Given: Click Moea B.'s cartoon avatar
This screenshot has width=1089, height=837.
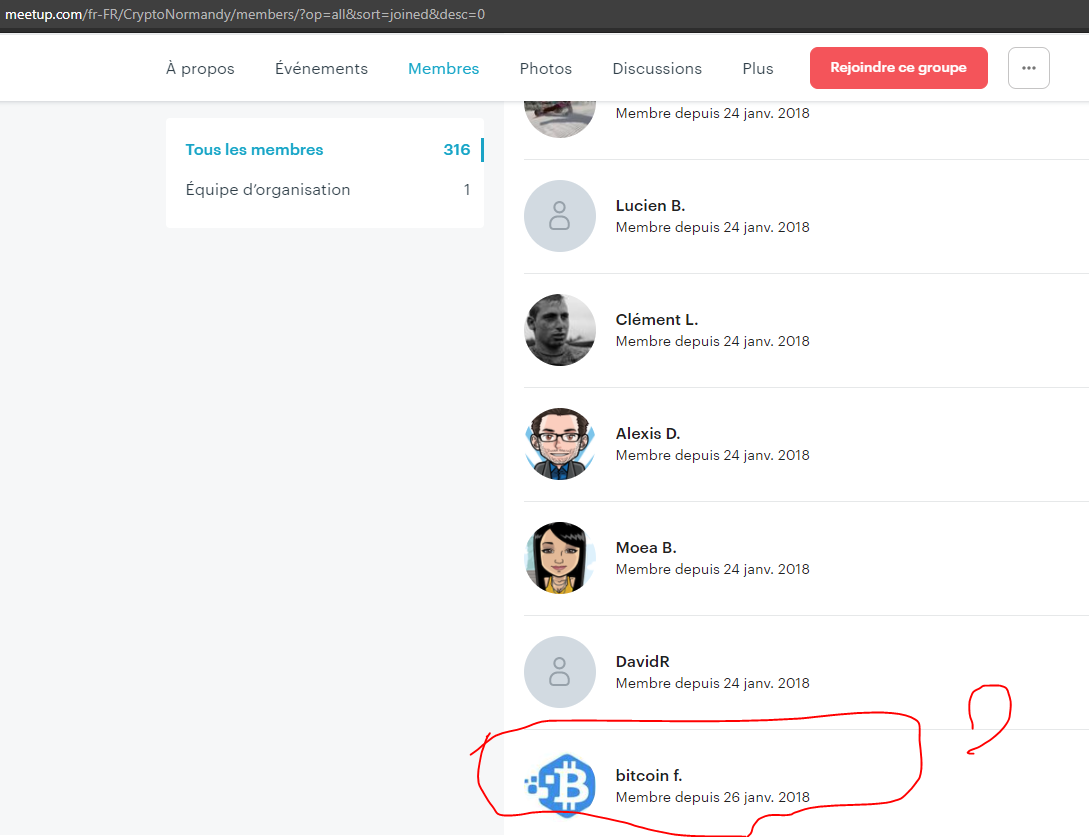Looking at the screenshot, I should pos(559,558).
